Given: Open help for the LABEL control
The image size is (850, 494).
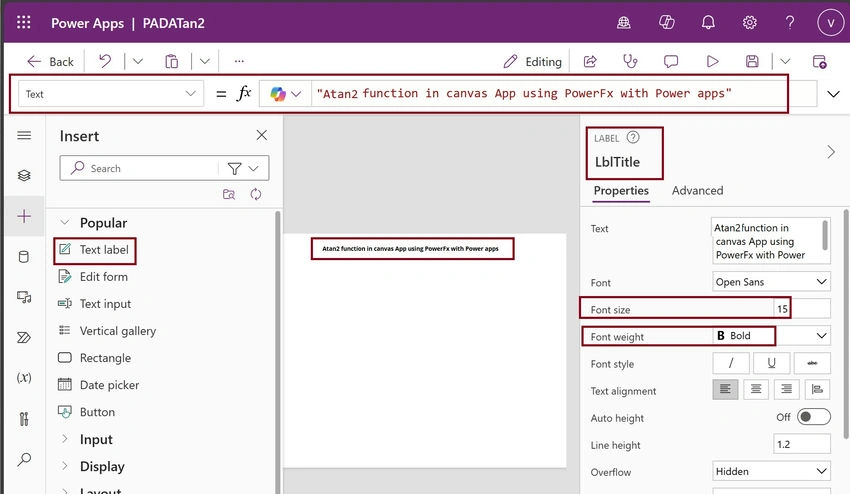Looking at the screenshot, I should tap(633, 137).
